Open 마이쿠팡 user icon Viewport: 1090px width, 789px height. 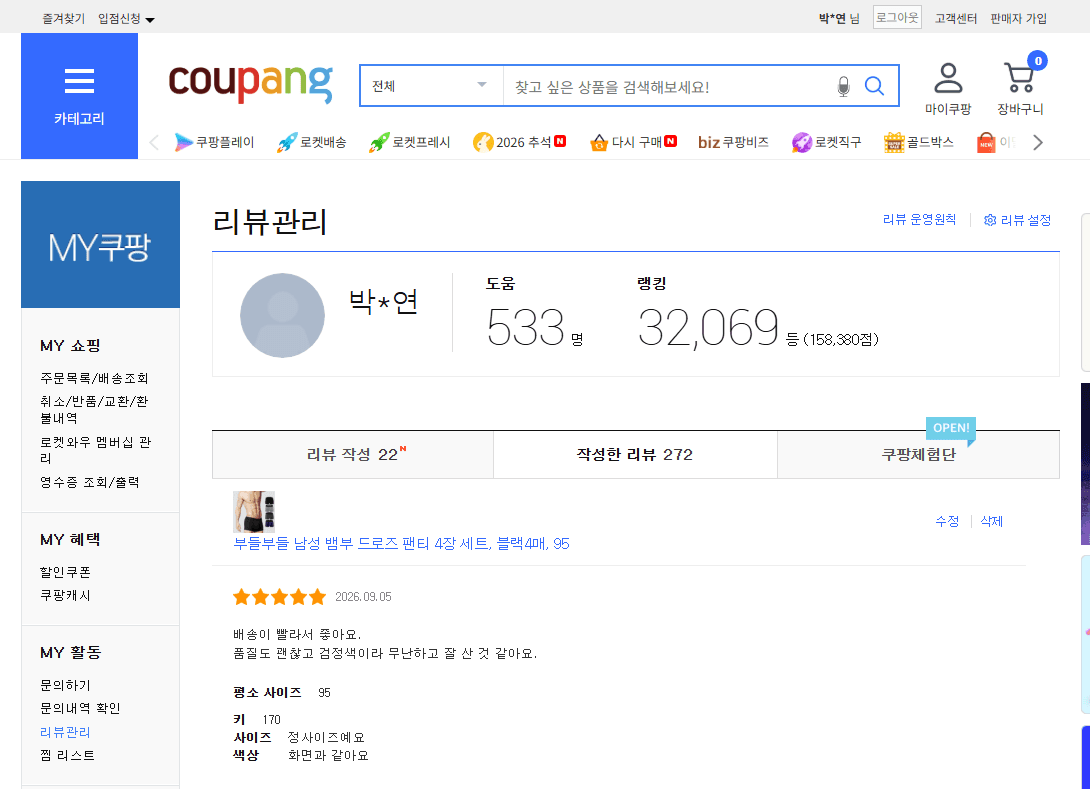(947, 88)
